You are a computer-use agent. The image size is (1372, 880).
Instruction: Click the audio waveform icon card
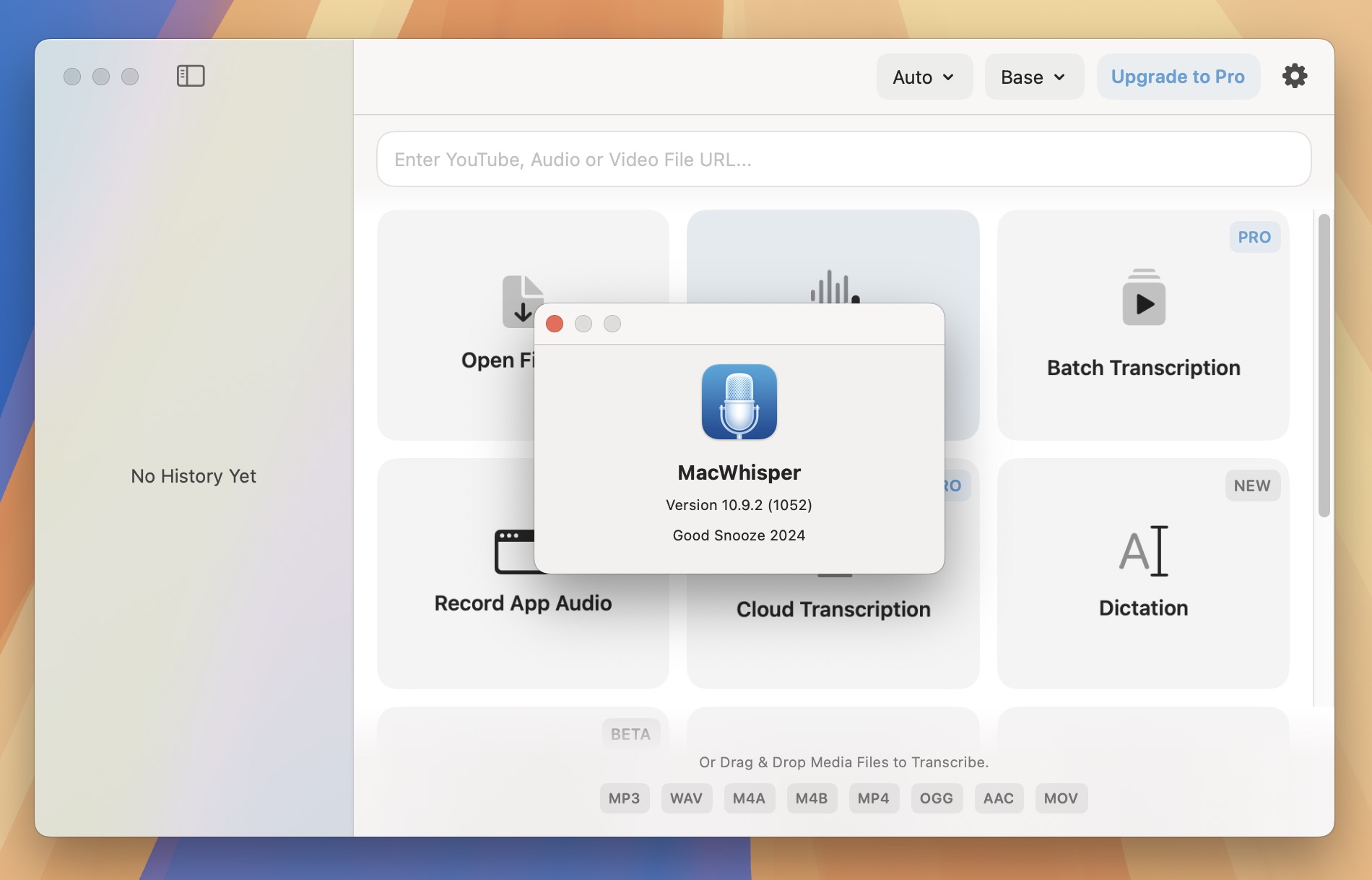833,256
